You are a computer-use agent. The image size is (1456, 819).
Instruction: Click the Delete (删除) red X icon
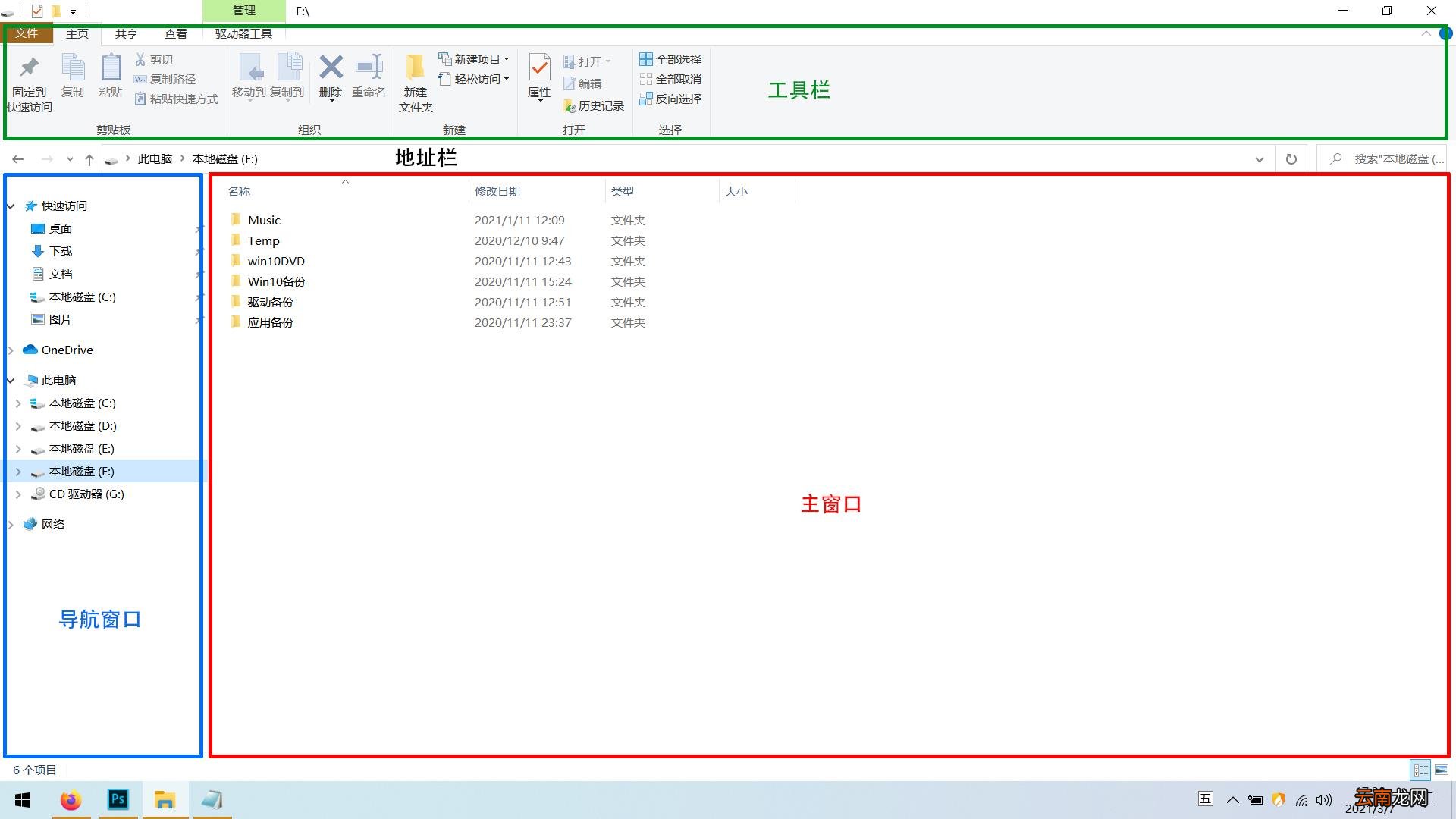(x=331, y=67)
